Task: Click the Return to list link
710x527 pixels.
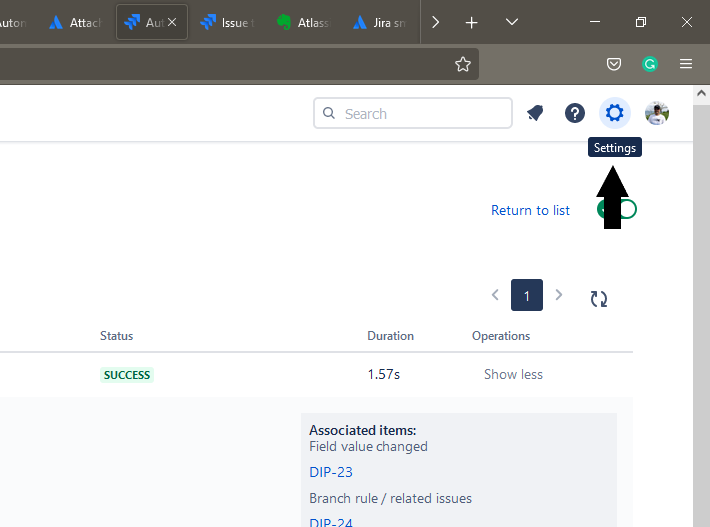Action: (x=530, y=211)
